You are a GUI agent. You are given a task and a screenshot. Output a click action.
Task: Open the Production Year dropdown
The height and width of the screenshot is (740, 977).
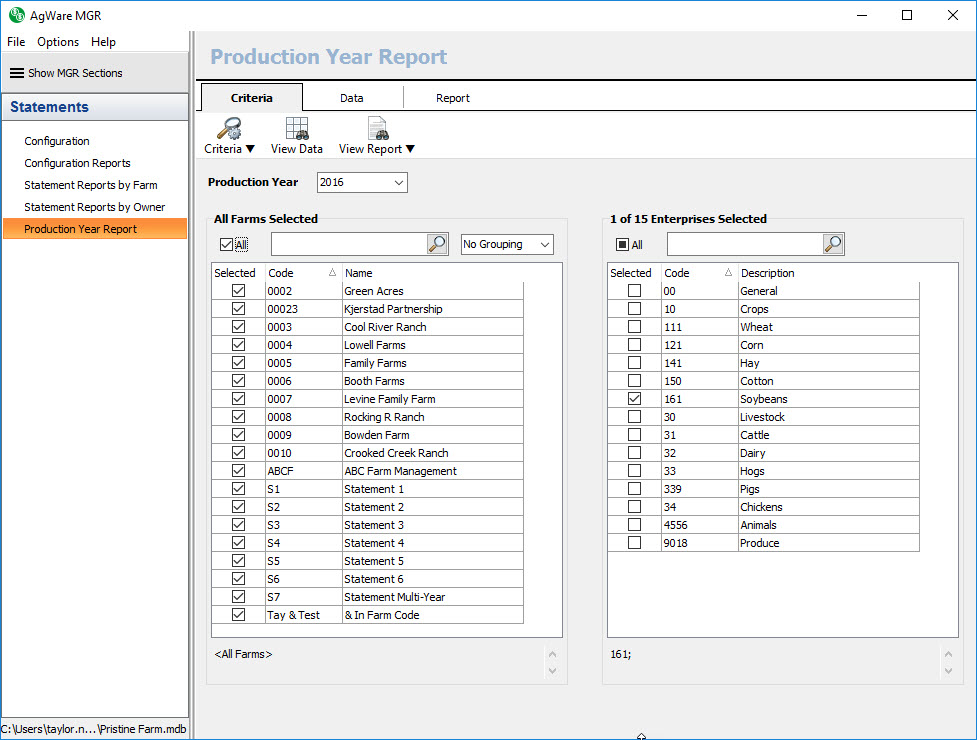tap(399, 183)
